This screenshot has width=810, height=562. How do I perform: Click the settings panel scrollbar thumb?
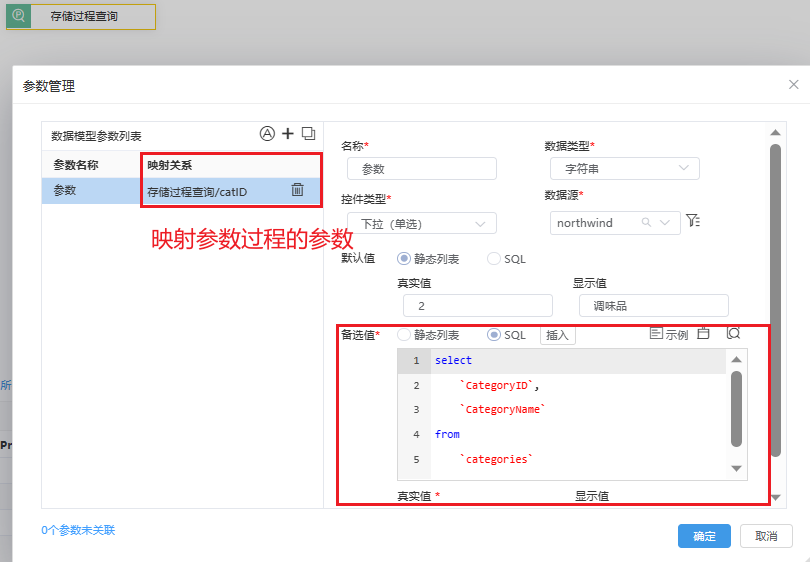(775, 300)
